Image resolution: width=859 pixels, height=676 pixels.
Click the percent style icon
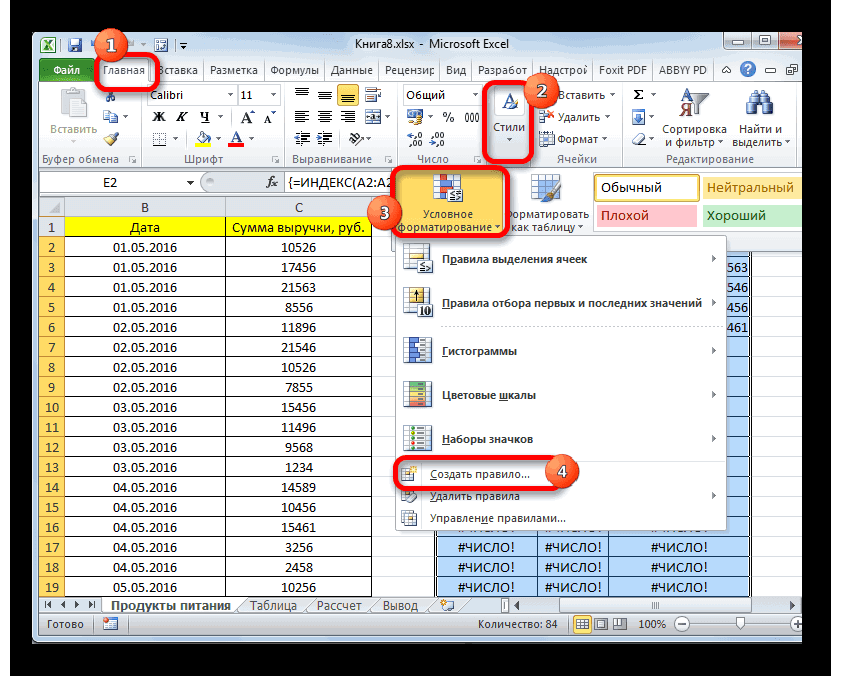[x=448, y=117]
